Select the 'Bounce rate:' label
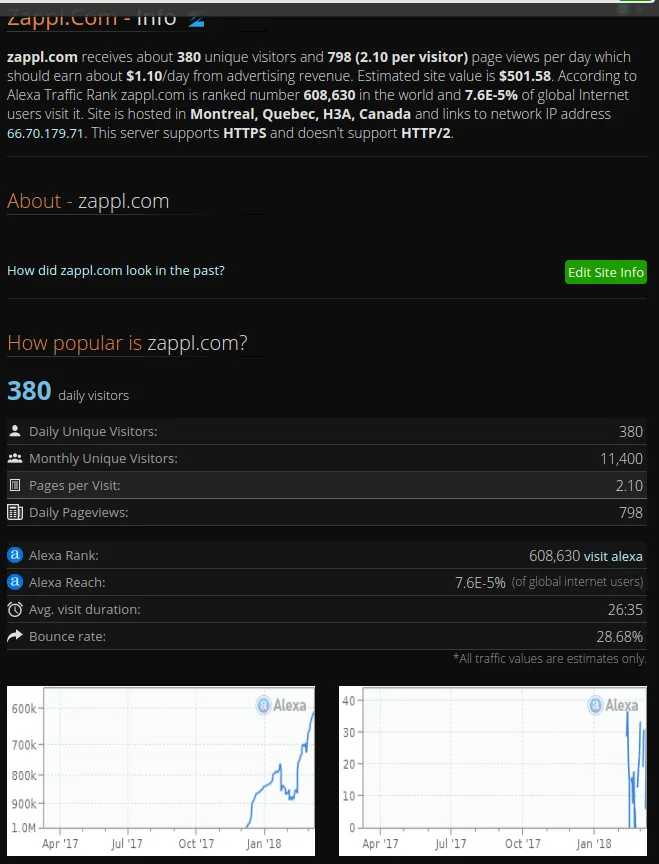The width and height of the screenshot is (659, 864). pyautogui.click(x=67, y=636)
